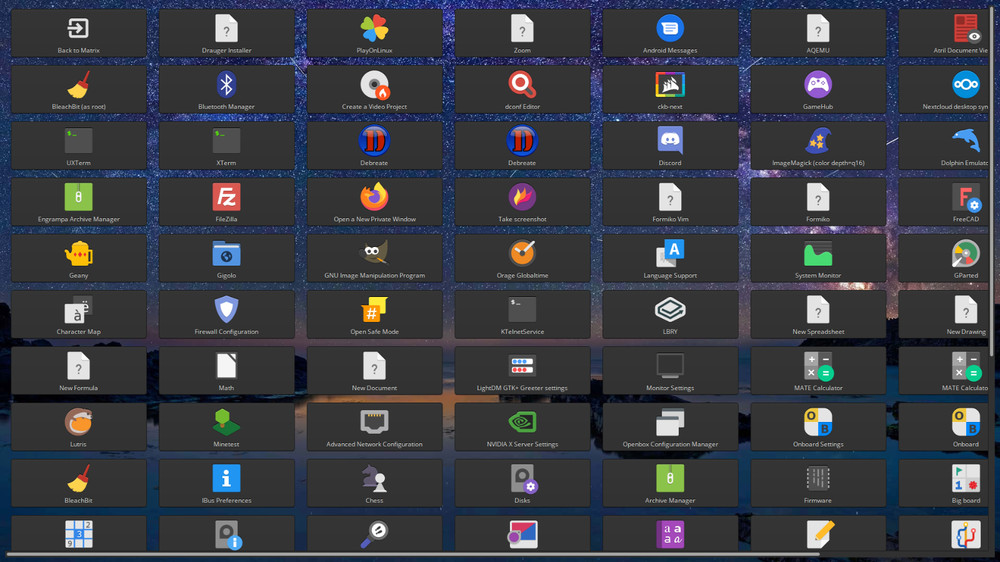Viewport: 1000px width, 562px height.
Task: Launch System Monitor
Action: pyautogui.click(x=818, y=258)
